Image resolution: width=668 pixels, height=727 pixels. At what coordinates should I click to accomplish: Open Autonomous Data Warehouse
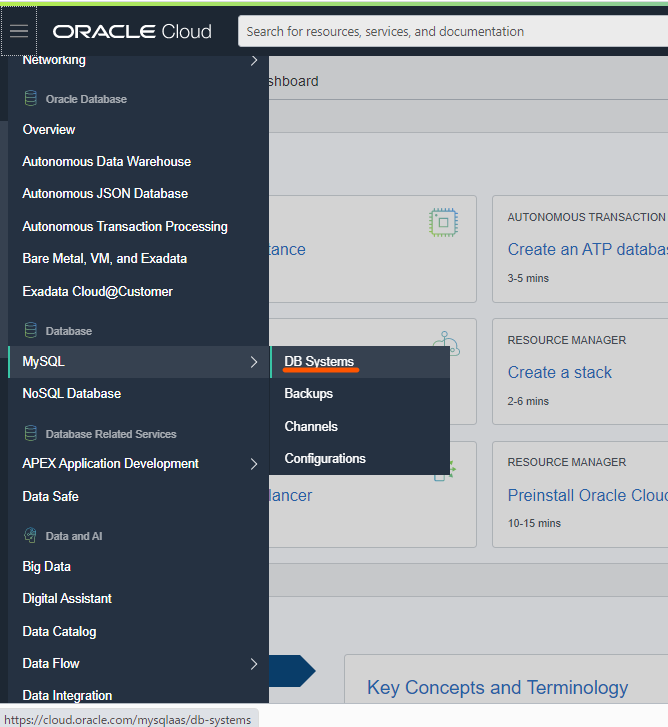pyautogui.click(x=107, y=161)
